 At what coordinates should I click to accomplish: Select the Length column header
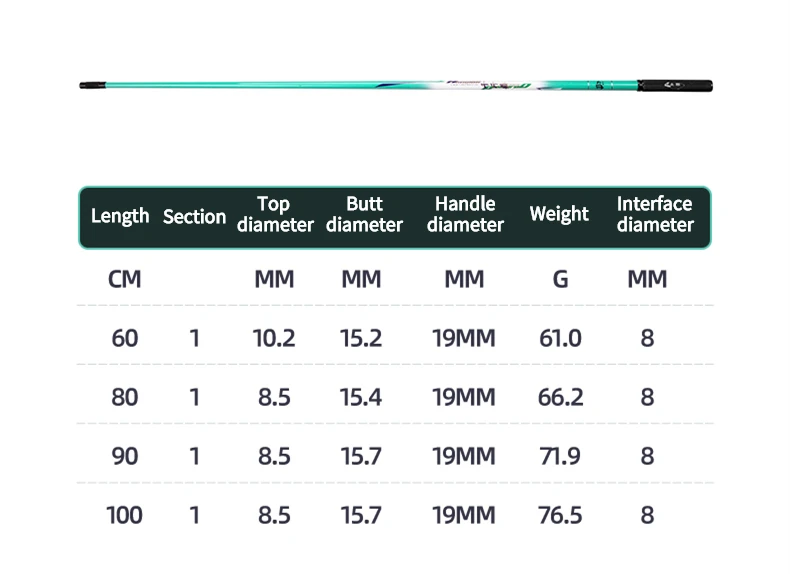[120, 216]
